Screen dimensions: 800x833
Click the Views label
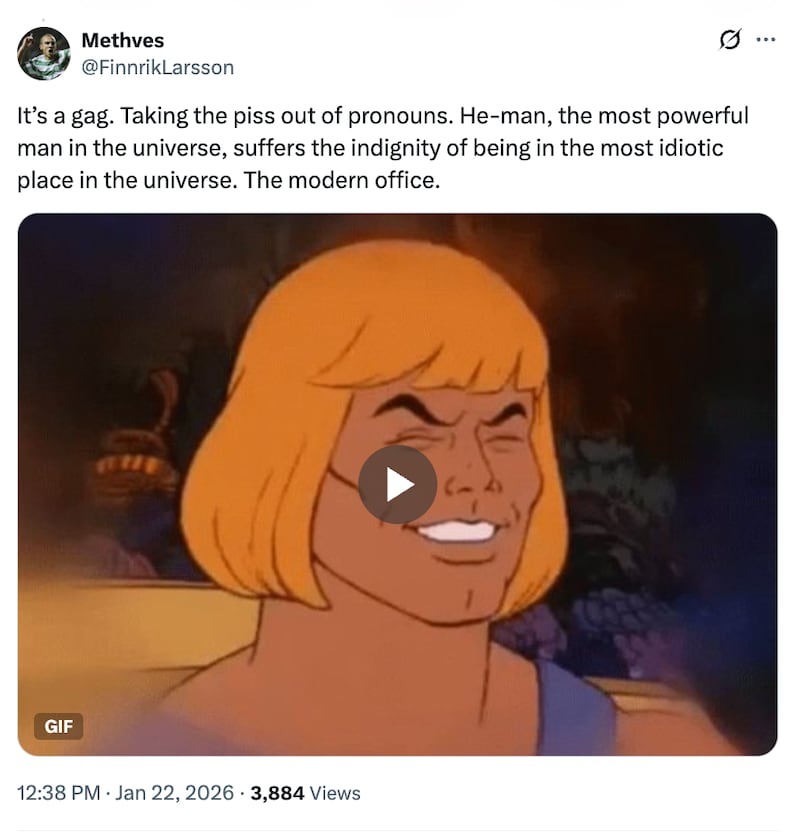point(335,793)
